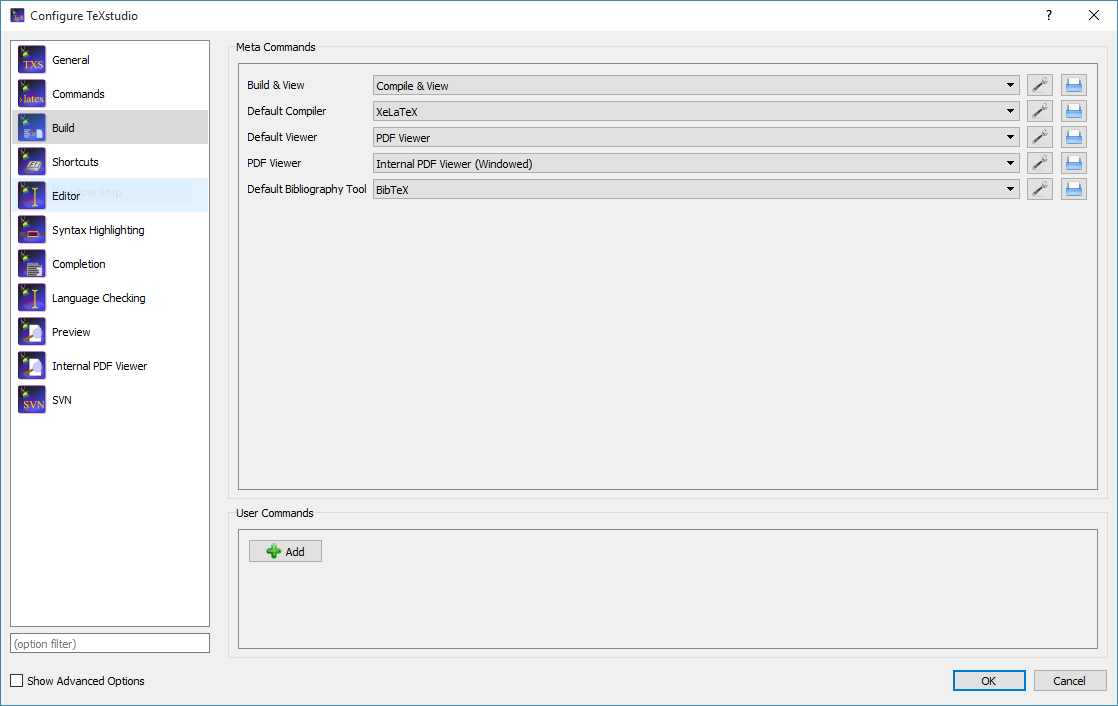Click the Preview category icon
The height and width of the screenshot is (706, 1118).
(32, 332)
